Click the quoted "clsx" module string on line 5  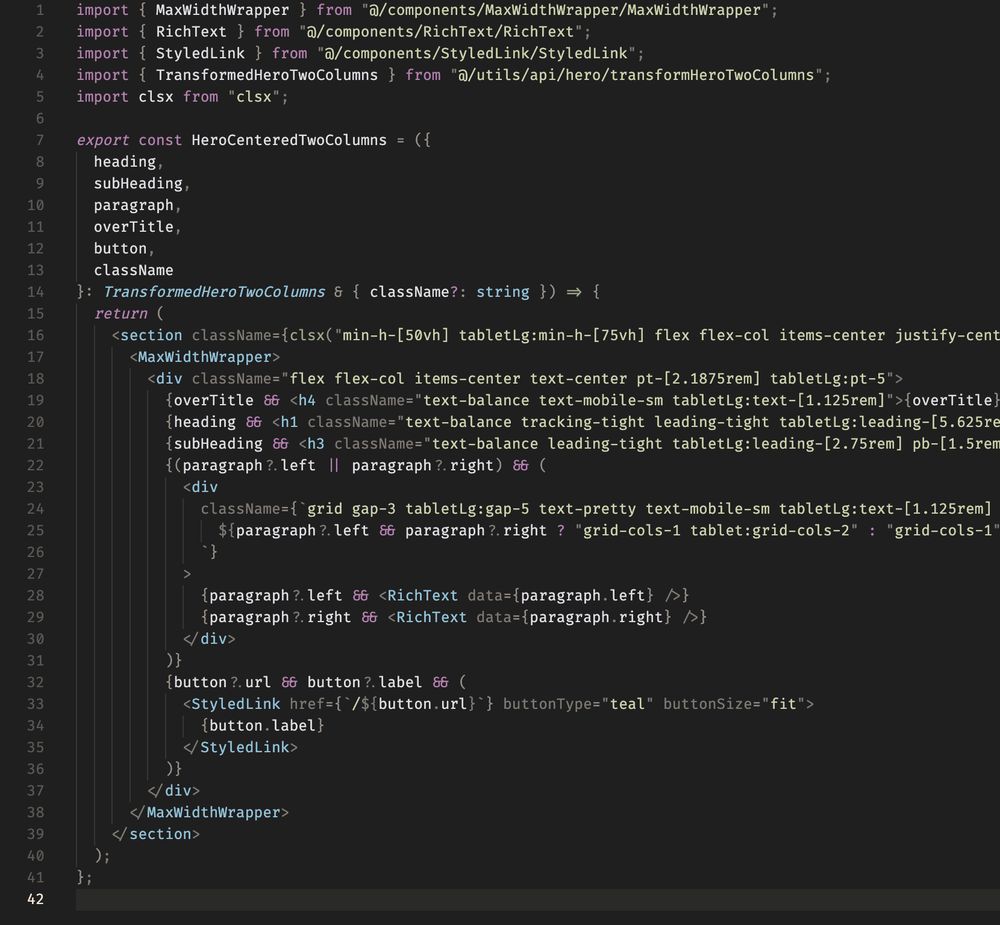click(254, 97)
